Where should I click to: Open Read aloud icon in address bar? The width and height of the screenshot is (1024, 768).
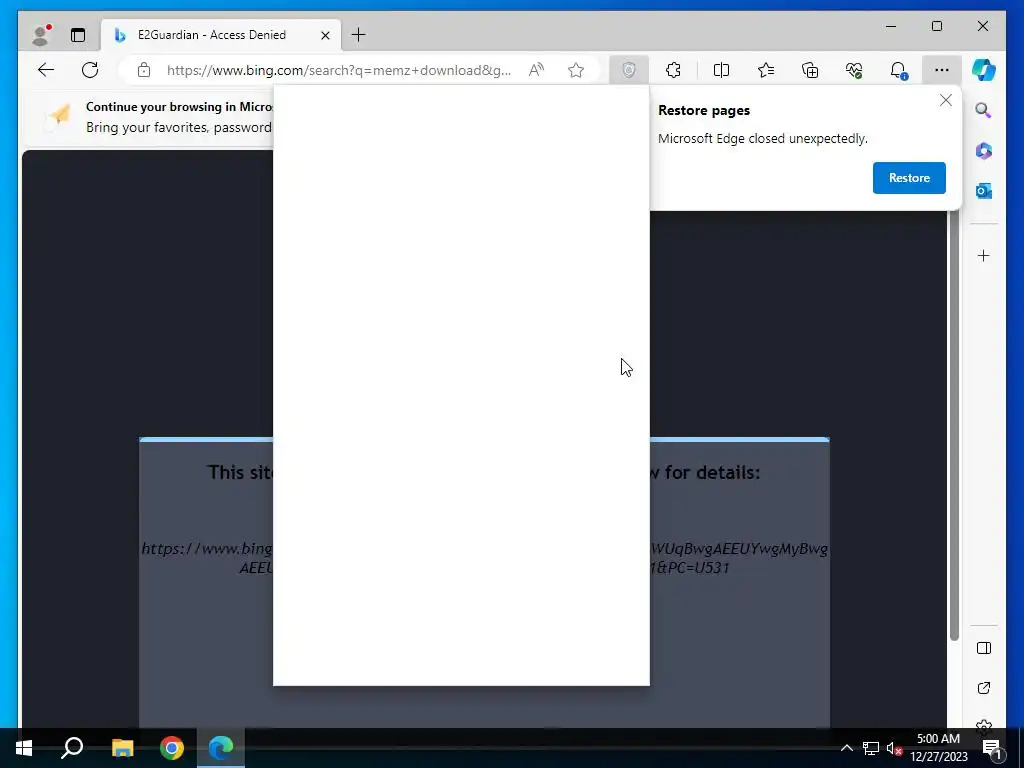tap(536, 70)
